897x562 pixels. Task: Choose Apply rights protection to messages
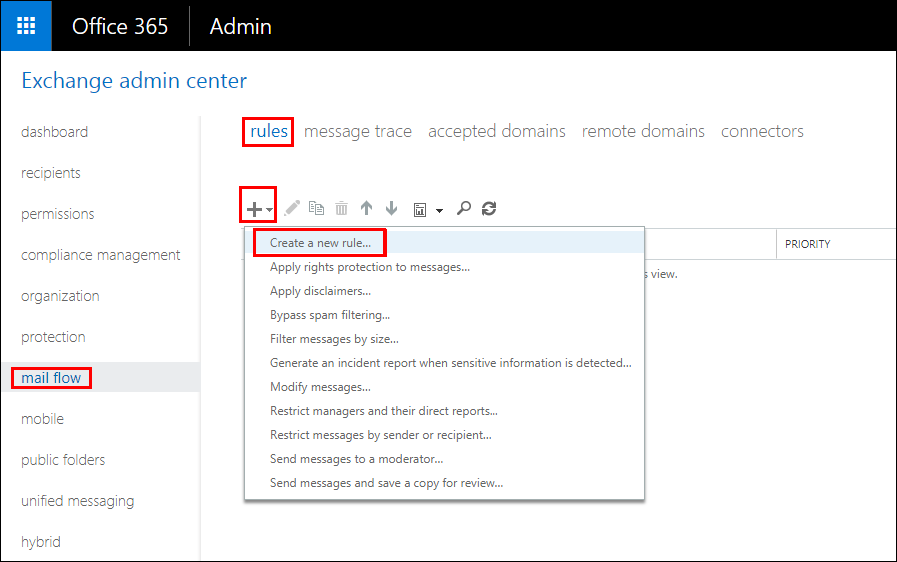[x=444, y=267]
